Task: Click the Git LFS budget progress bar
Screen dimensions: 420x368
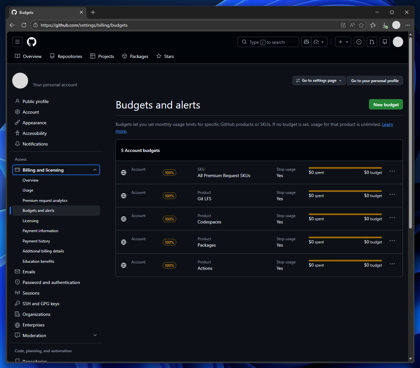Action: tap(345, 191)
